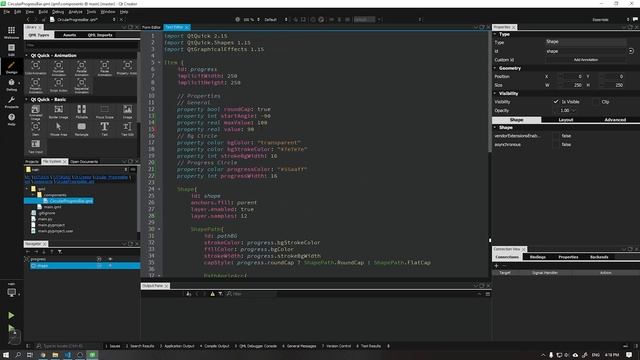Open the Opacity value dropdown arrow
The height and width of the screenshot is (360, 640).
pos(574,111)
